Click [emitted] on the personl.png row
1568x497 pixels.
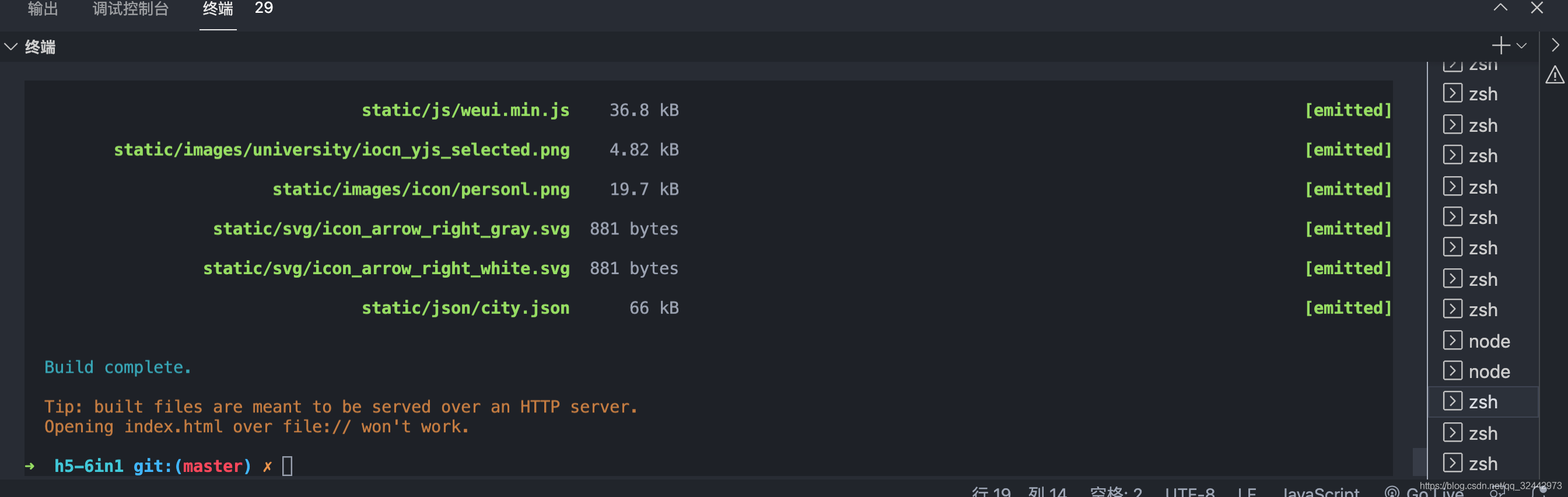(1347, 190)
